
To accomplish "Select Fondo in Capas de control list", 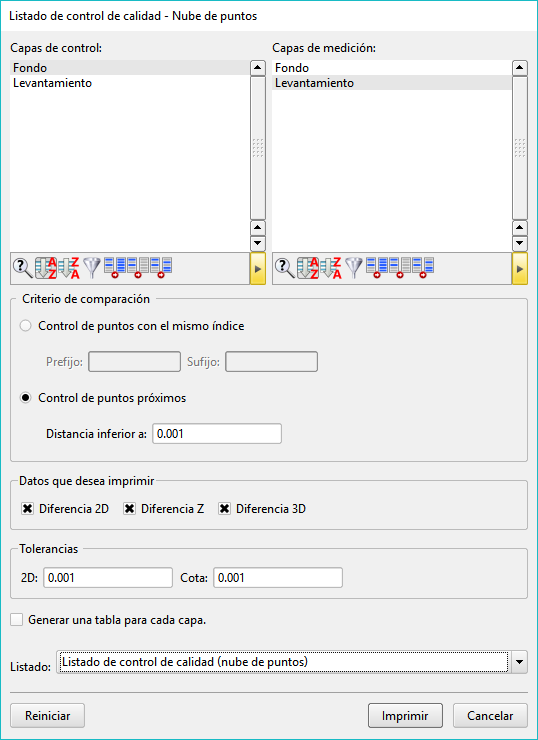I will click(x=129, y=67).
